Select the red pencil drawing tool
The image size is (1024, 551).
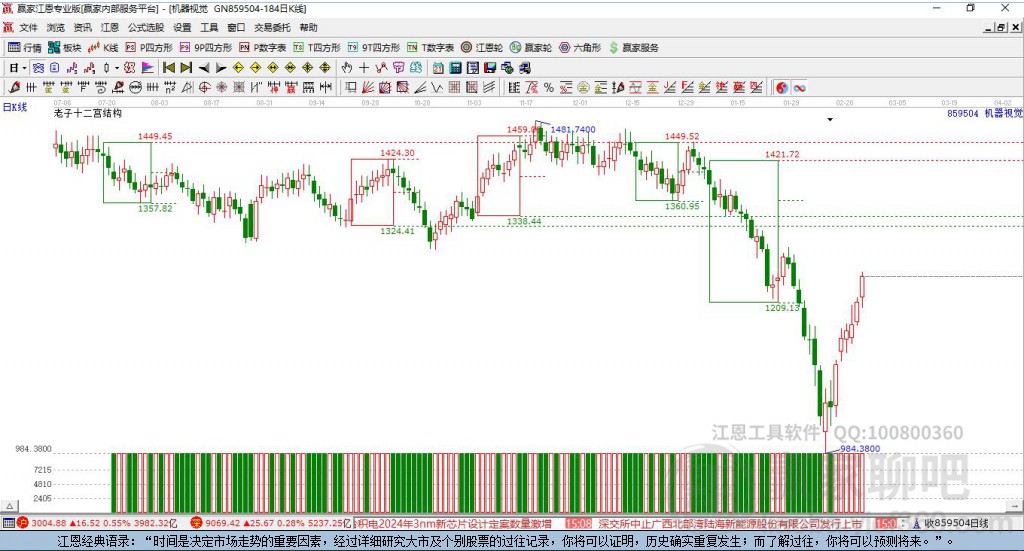coord(14,87)
